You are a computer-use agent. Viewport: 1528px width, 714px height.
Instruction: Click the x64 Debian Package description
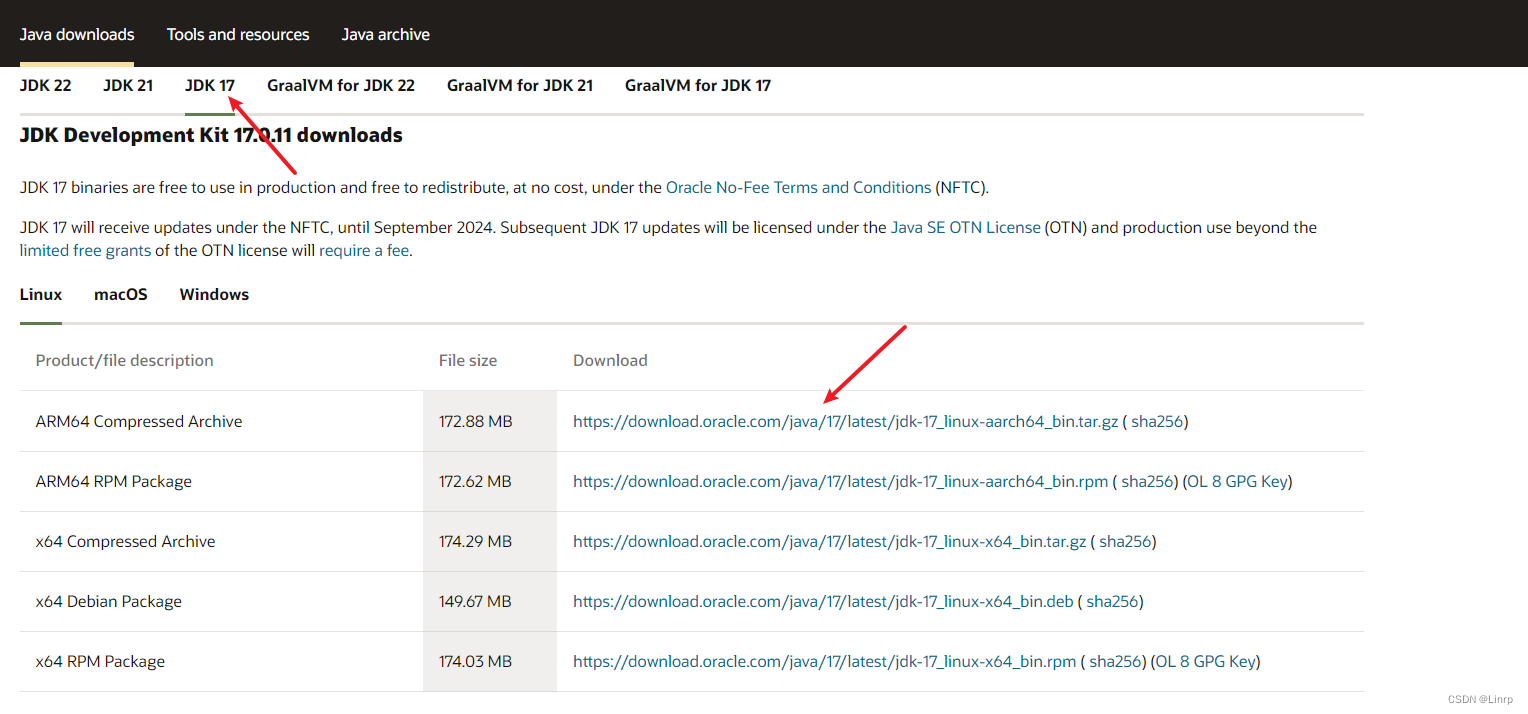click(x=108, y=601)
